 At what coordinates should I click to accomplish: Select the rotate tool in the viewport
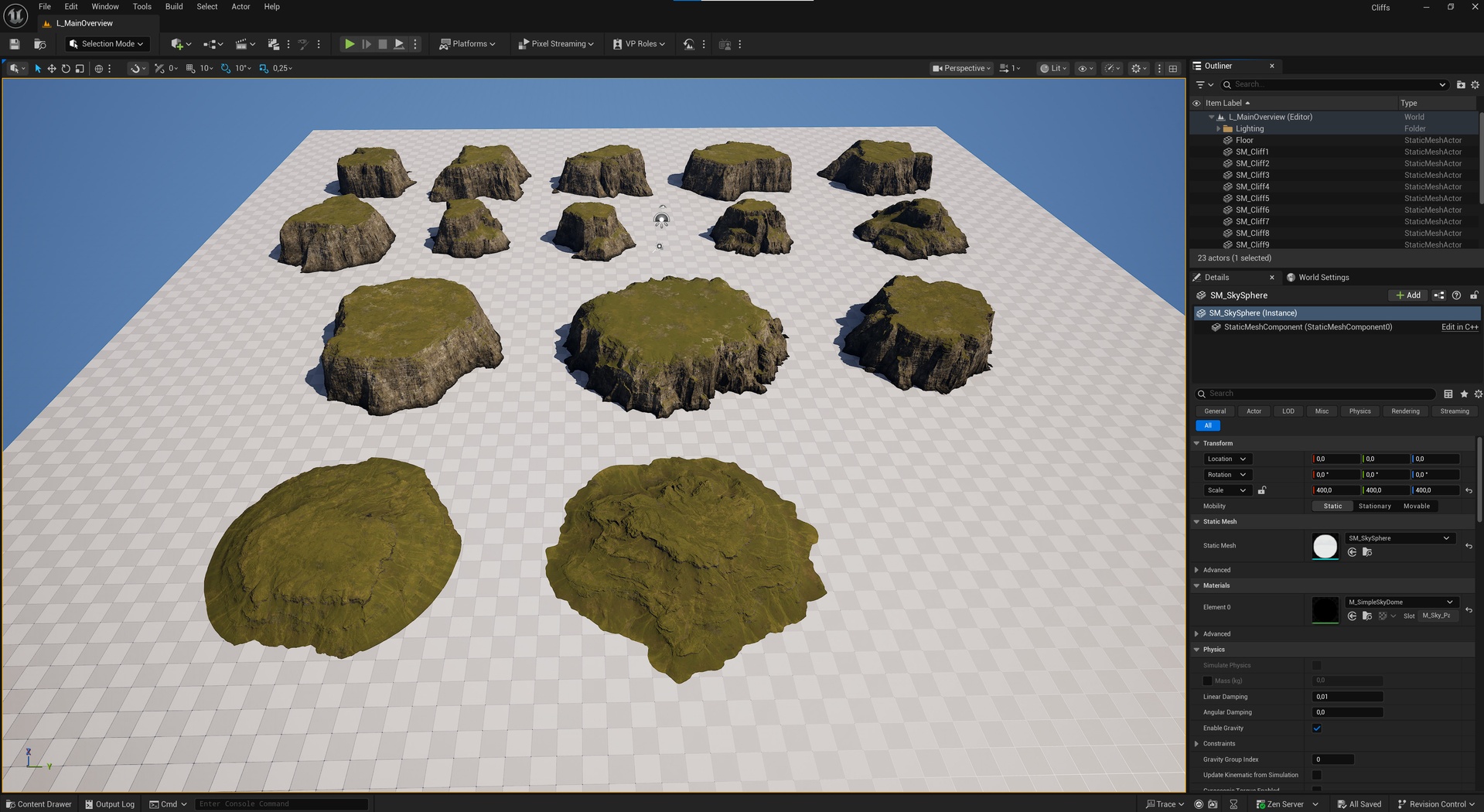[x=66, y=69]
